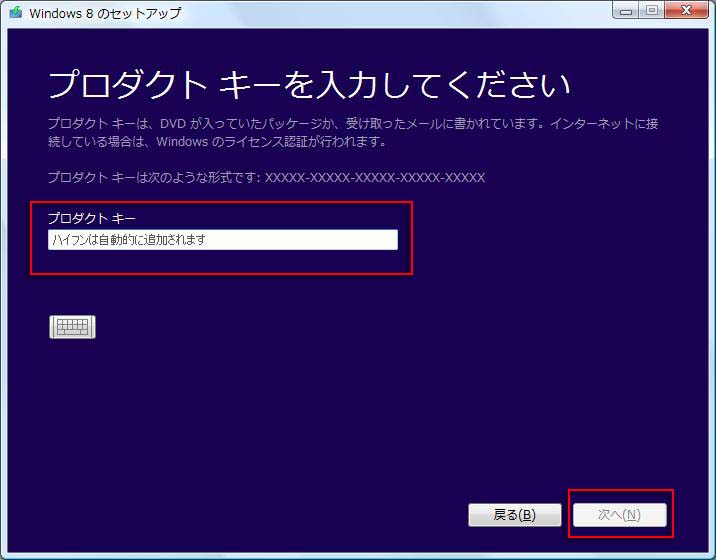Viewport: 716px width, 560px height.
Task: Close the Windows 8 setup window
Action: [687, 11]
